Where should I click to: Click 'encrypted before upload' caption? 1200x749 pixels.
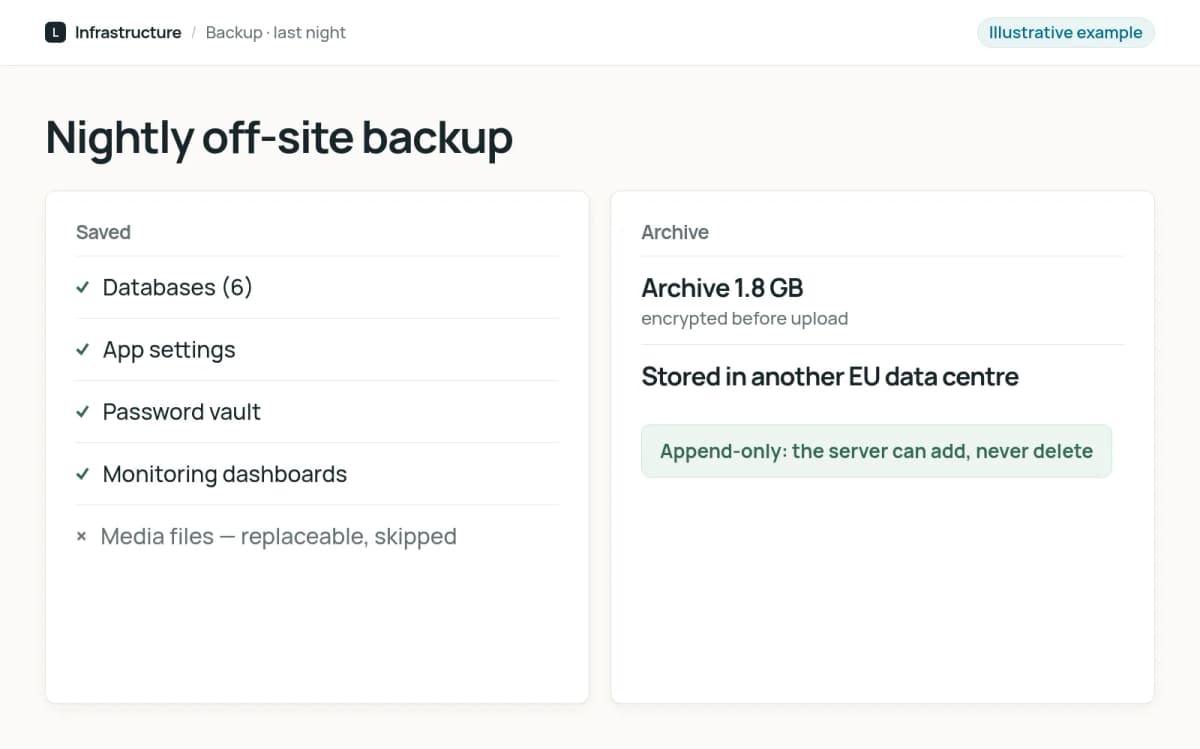click(x=745, y=319)
